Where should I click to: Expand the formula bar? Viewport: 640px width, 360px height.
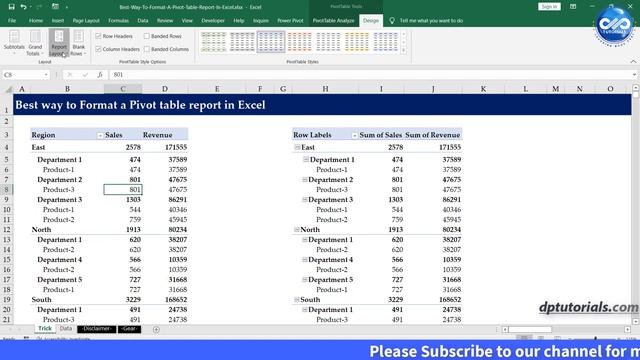tap(634, 75)
